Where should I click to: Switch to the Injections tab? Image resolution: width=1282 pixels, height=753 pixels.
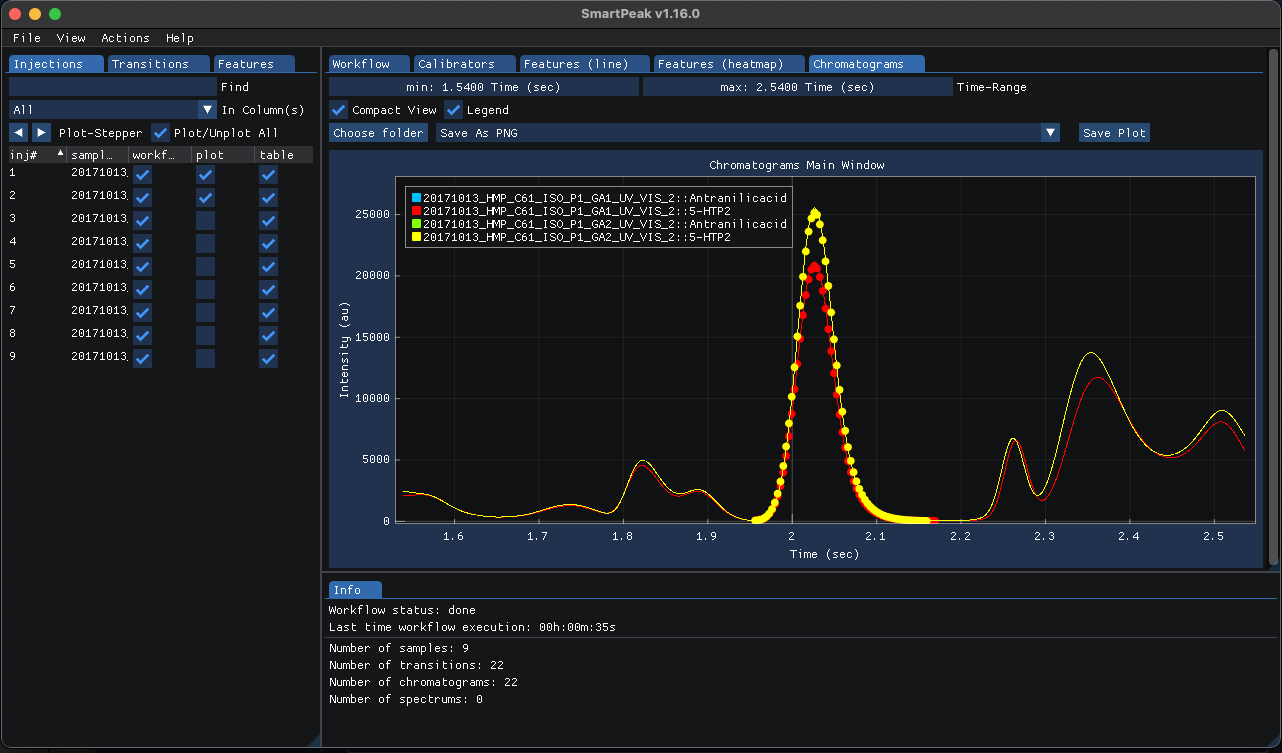tap(56, 64)
